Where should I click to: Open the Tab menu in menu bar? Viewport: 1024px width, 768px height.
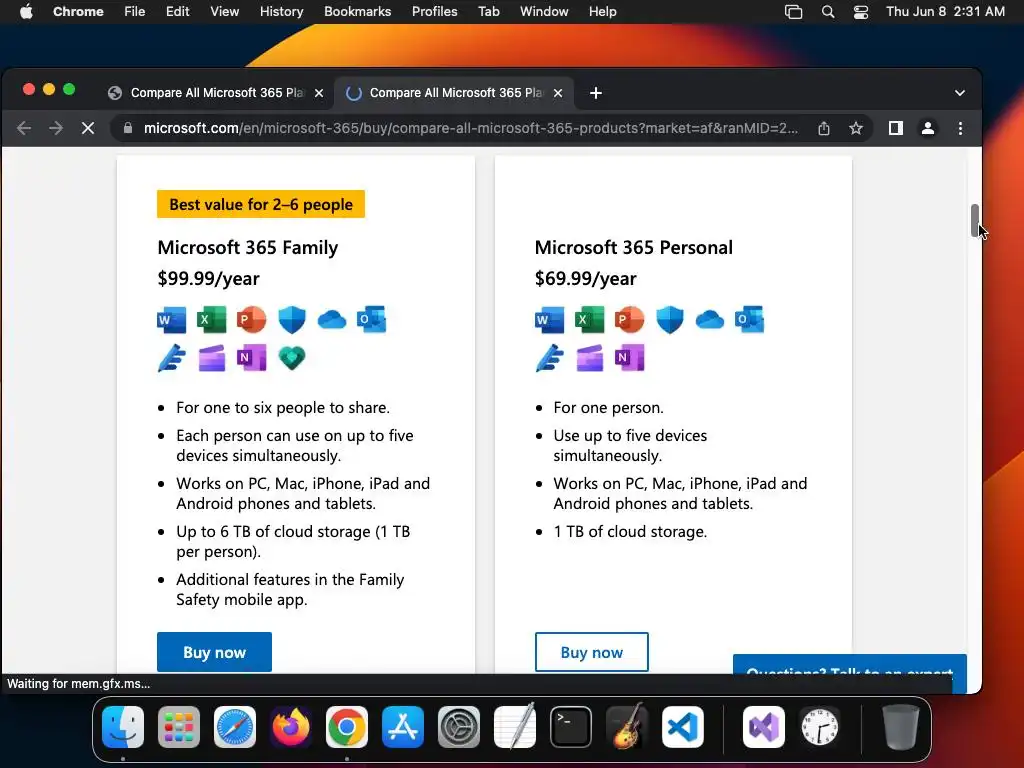click(x=488, y=12)
